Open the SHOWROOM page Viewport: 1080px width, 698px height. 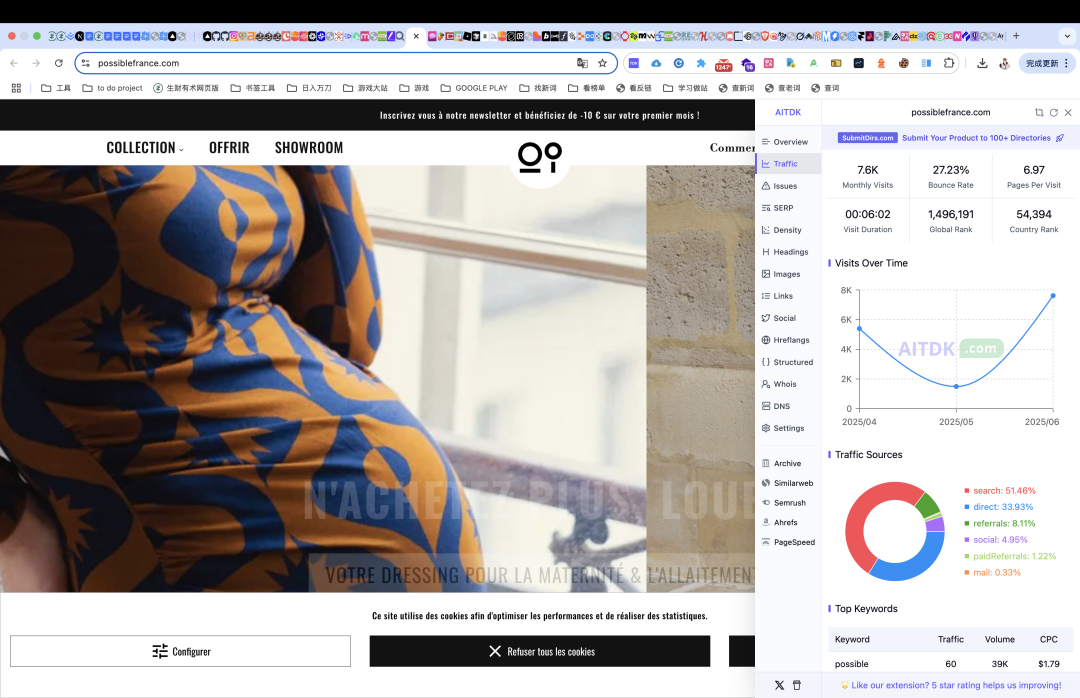coord(309,147)
